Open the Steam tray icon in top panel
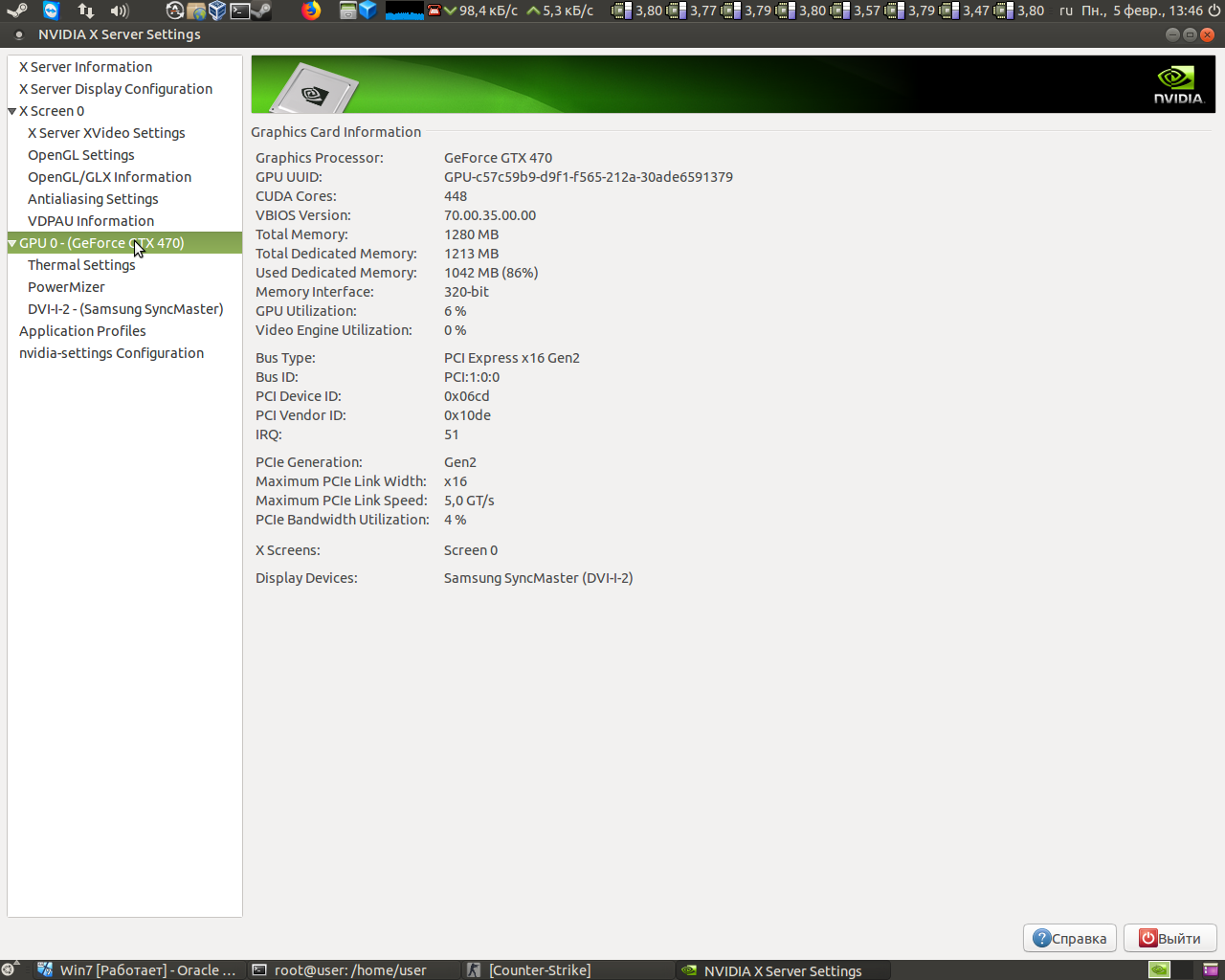The image size is (1225, 980). 17,11
